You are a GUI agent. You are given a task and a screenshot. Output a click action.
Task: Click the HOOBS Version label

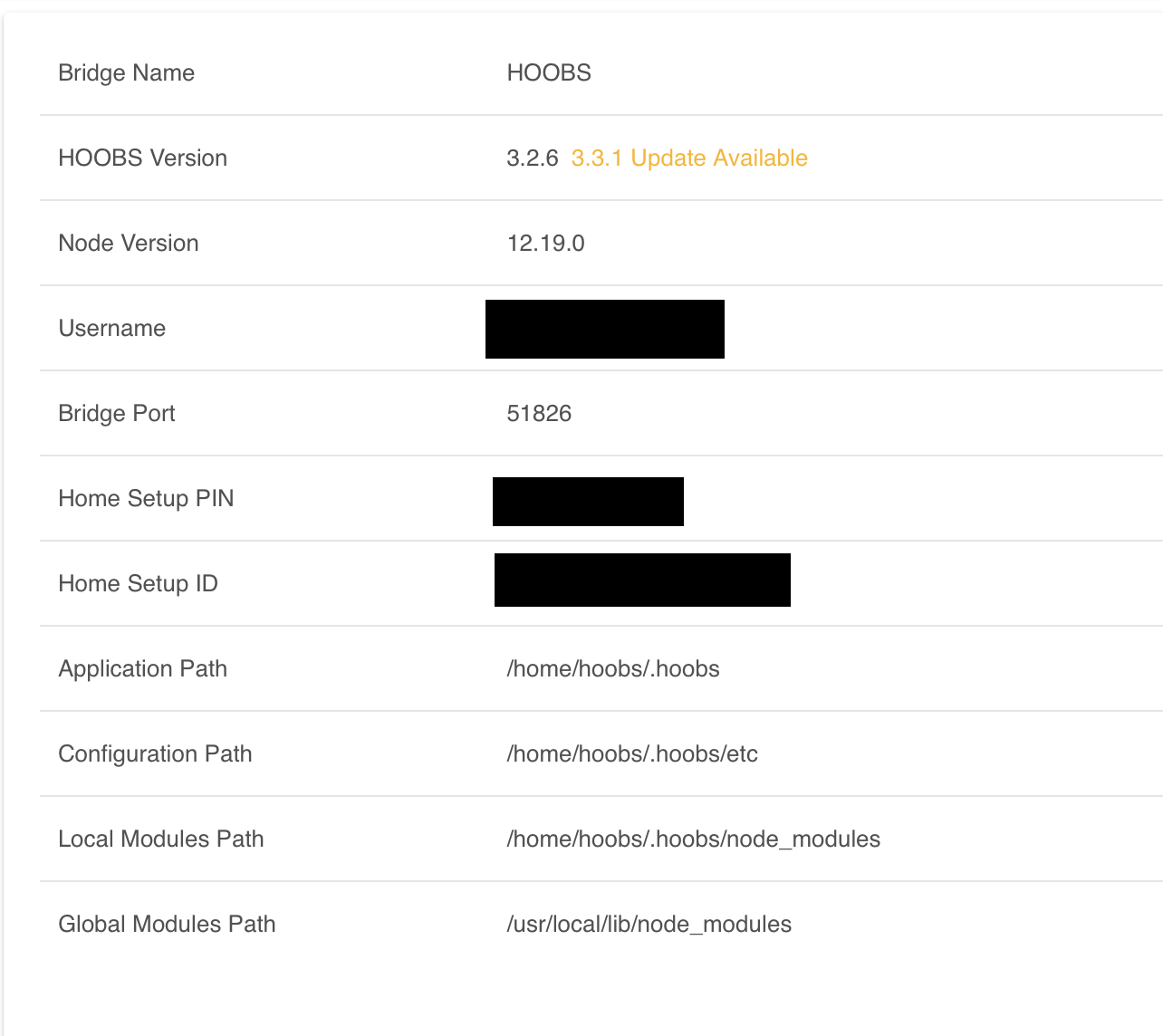pyautogui.click(x=142, y=158)
